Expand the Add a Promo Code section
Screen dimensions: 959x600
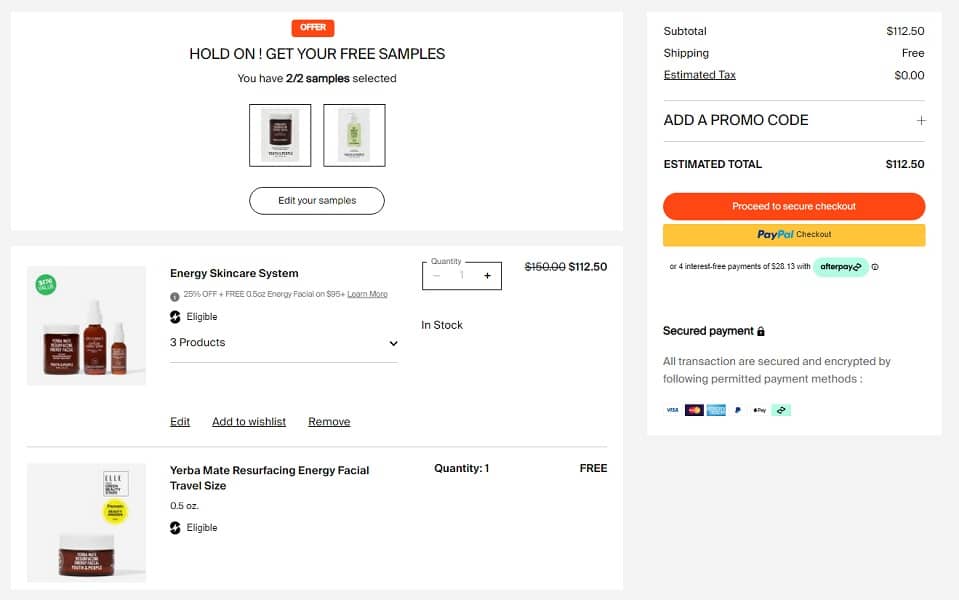point(921,120)
